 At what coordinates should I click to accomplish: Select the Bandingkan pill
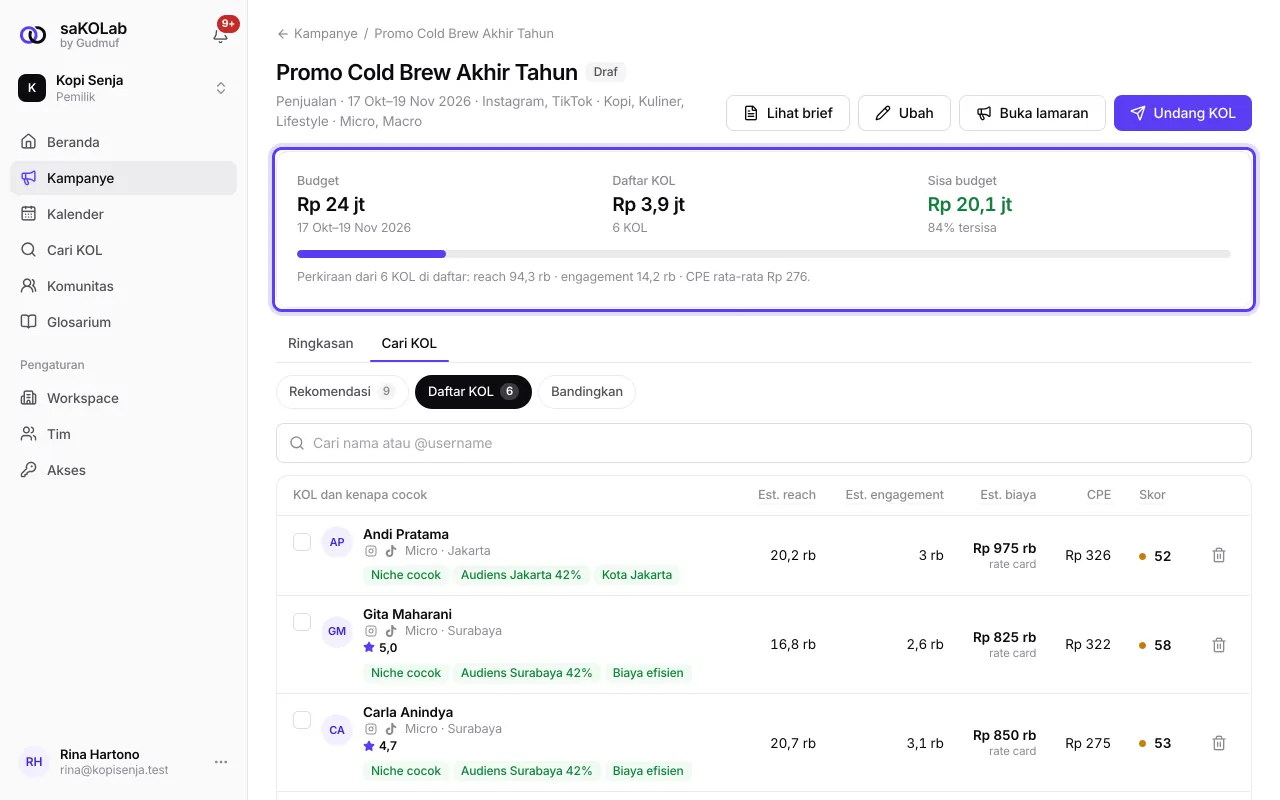coord(587,392)
